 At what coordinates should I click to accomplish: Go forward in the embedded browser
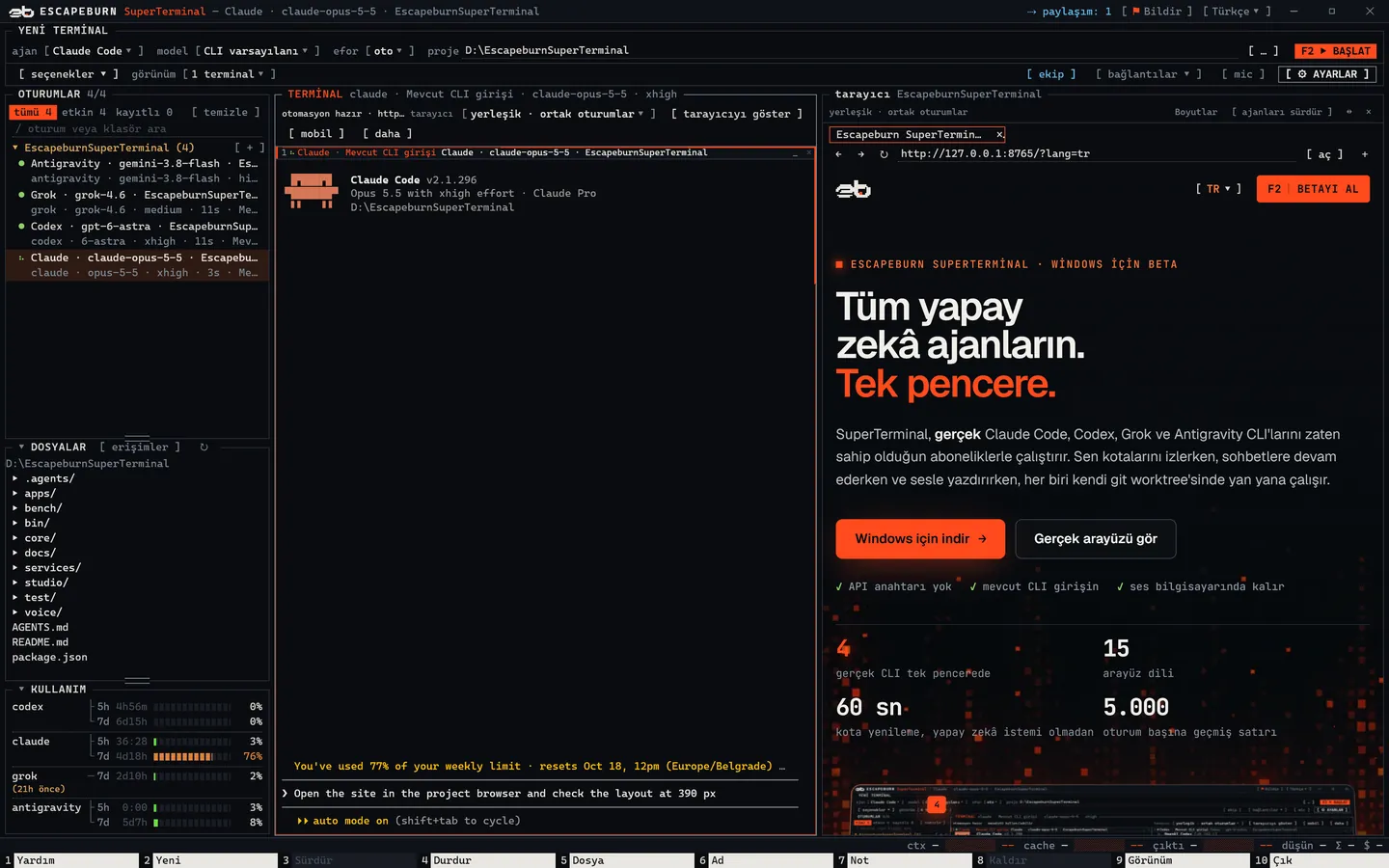point(860,154)
